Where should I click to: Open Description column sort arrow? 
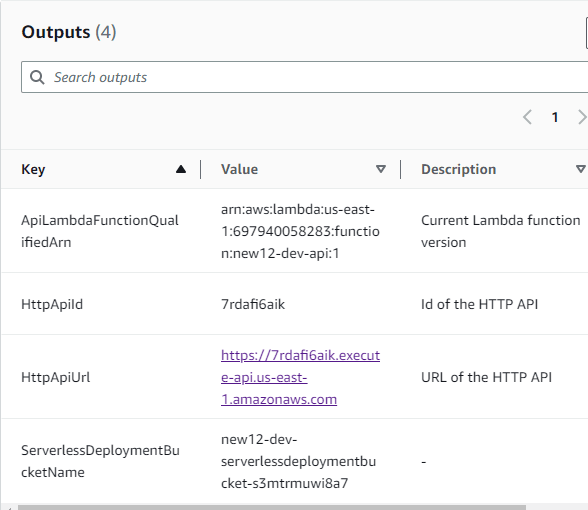pos(581,170)
